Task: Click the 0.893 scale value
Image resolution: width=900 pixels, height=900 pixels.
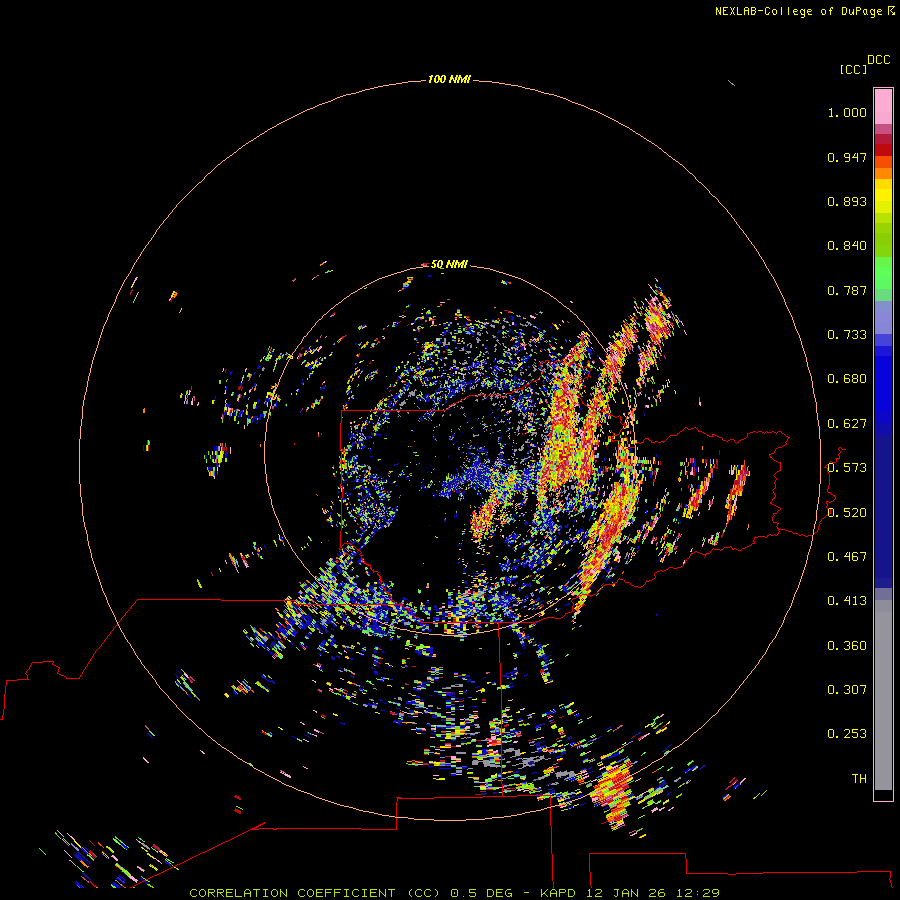Action: point(847,201)
